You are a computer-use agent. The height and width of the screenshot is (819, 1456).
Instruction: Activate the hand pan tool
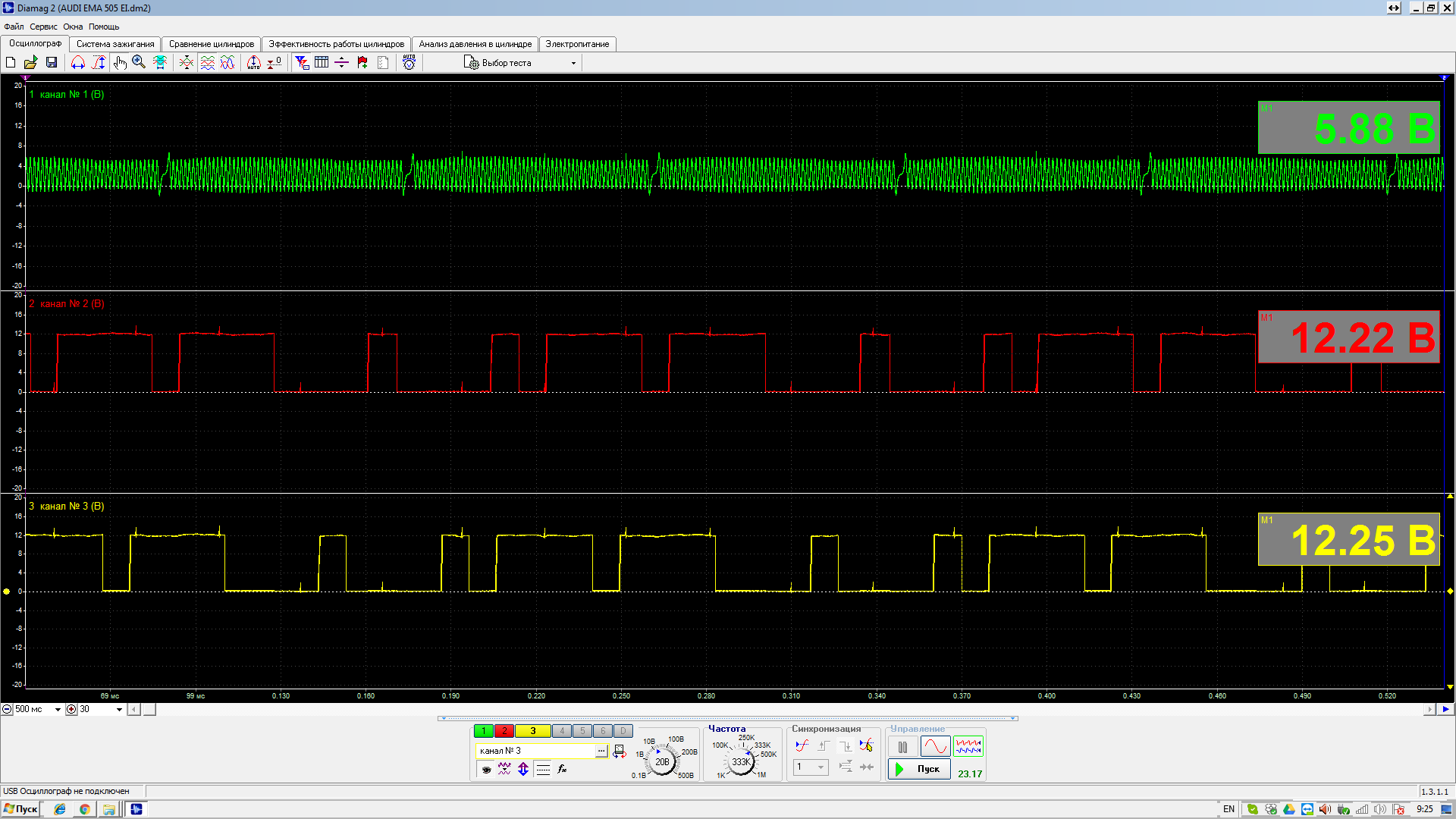[119, 63]
